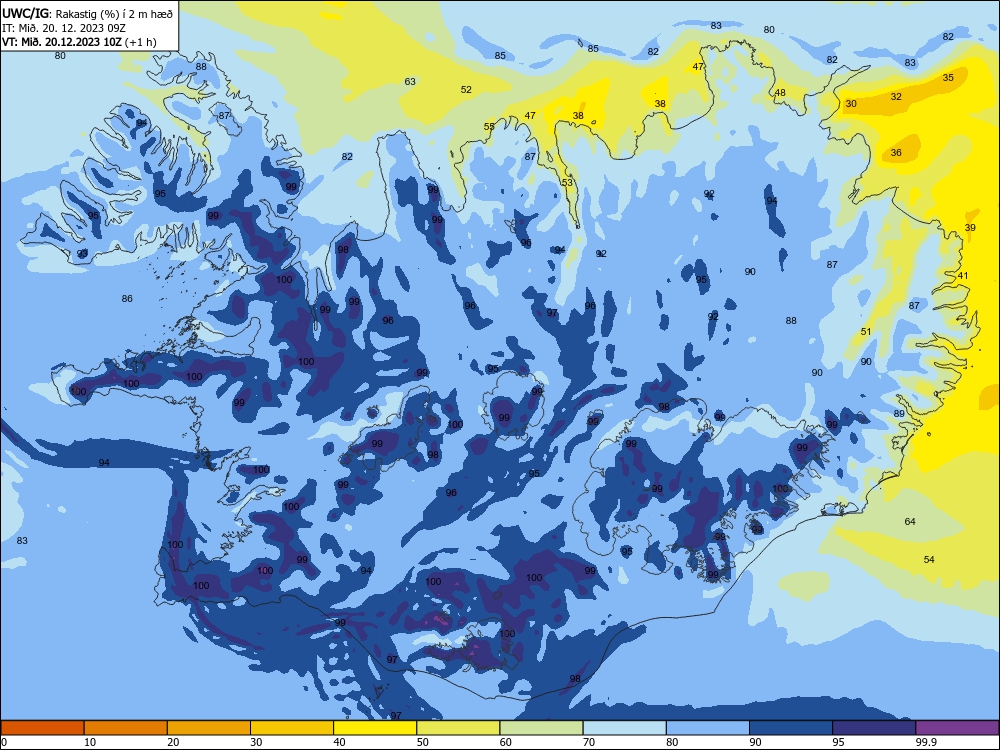Screen dimensions: 1000x750
Task: Click the map value '86' west of Iceland
Action: [x=127, y=298]
